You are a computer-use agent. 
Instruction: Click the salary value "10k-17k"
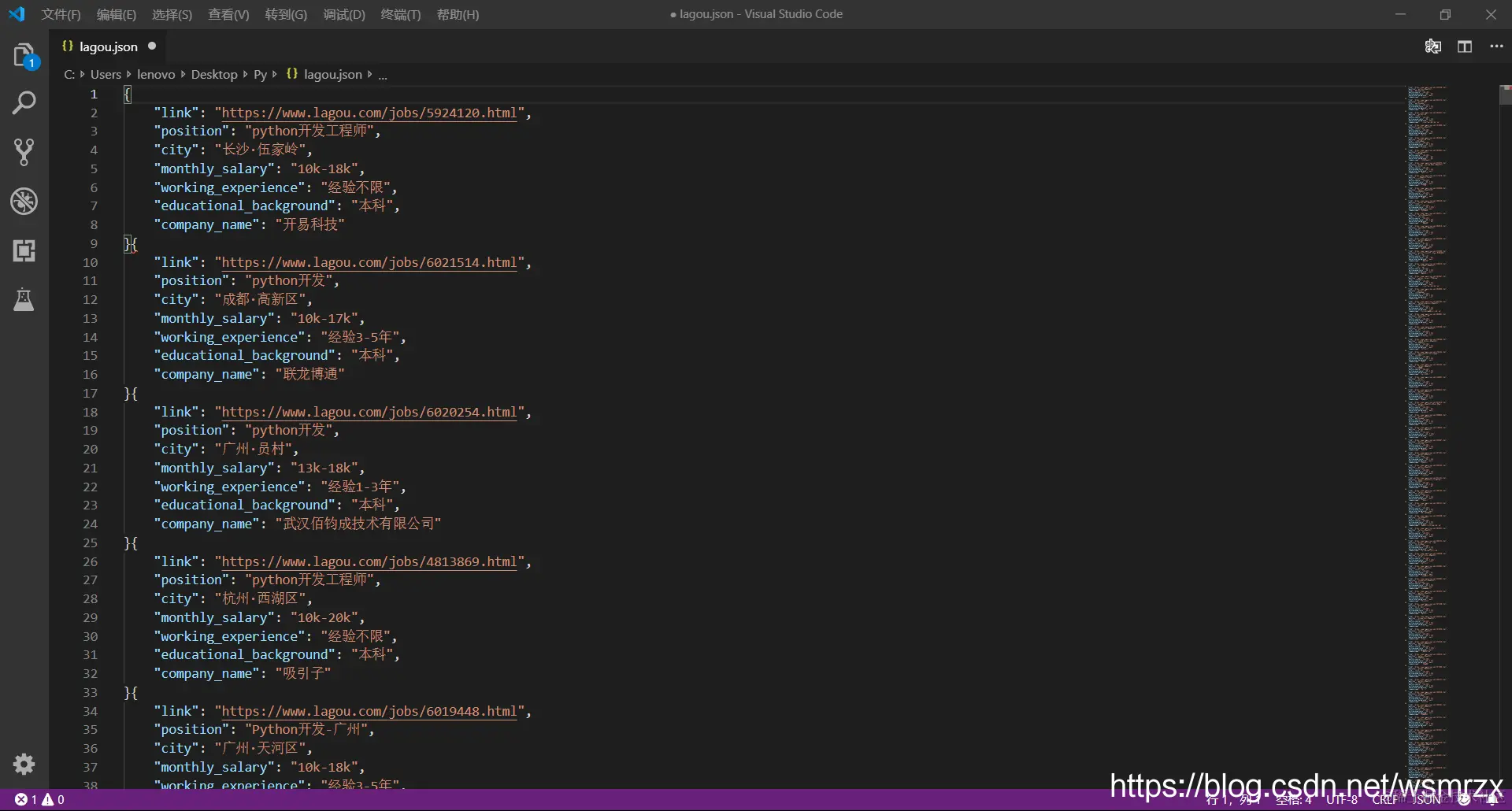click(x=324, y=318)
